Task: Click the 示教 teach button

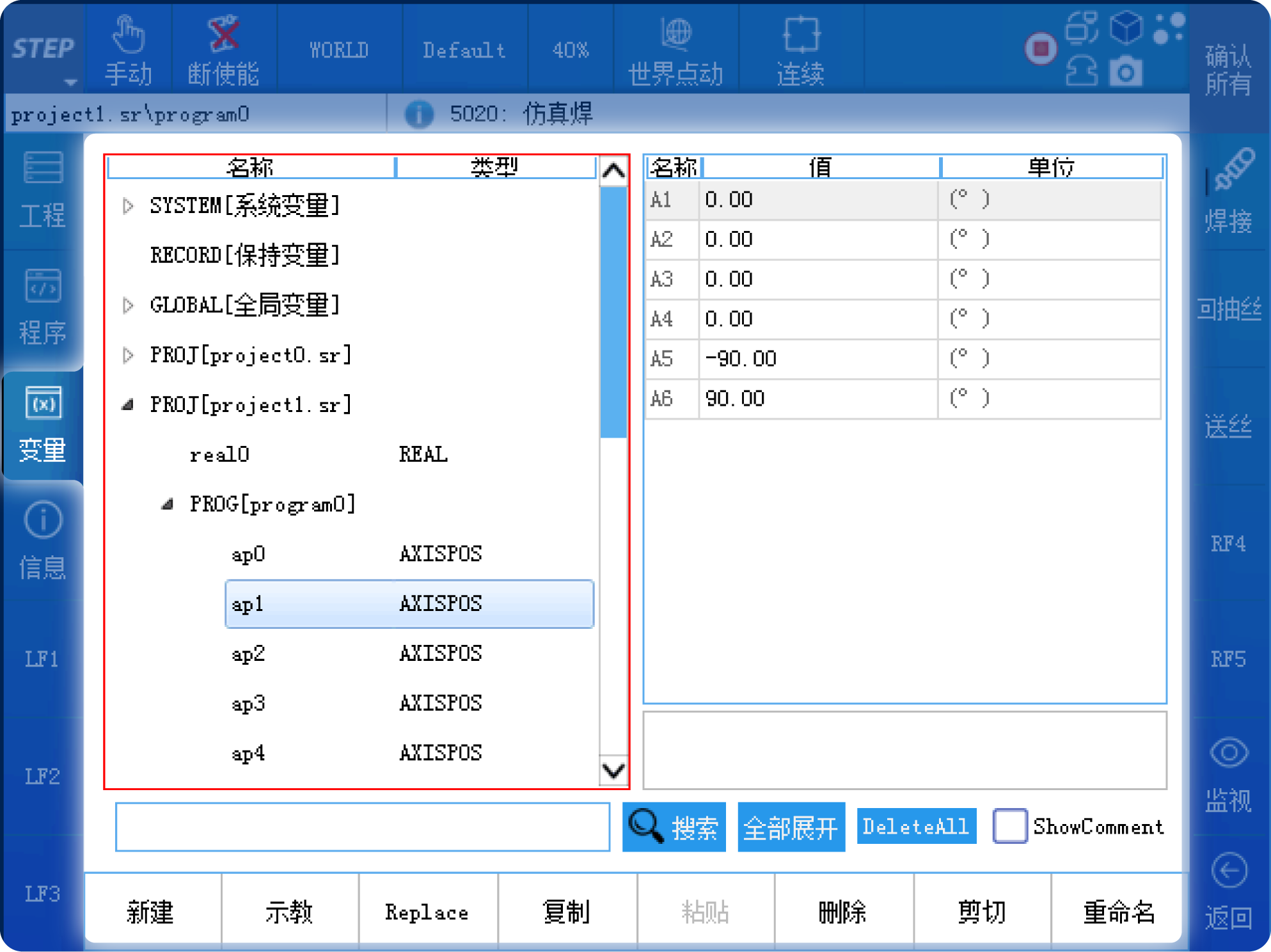Action: [290, 911]
